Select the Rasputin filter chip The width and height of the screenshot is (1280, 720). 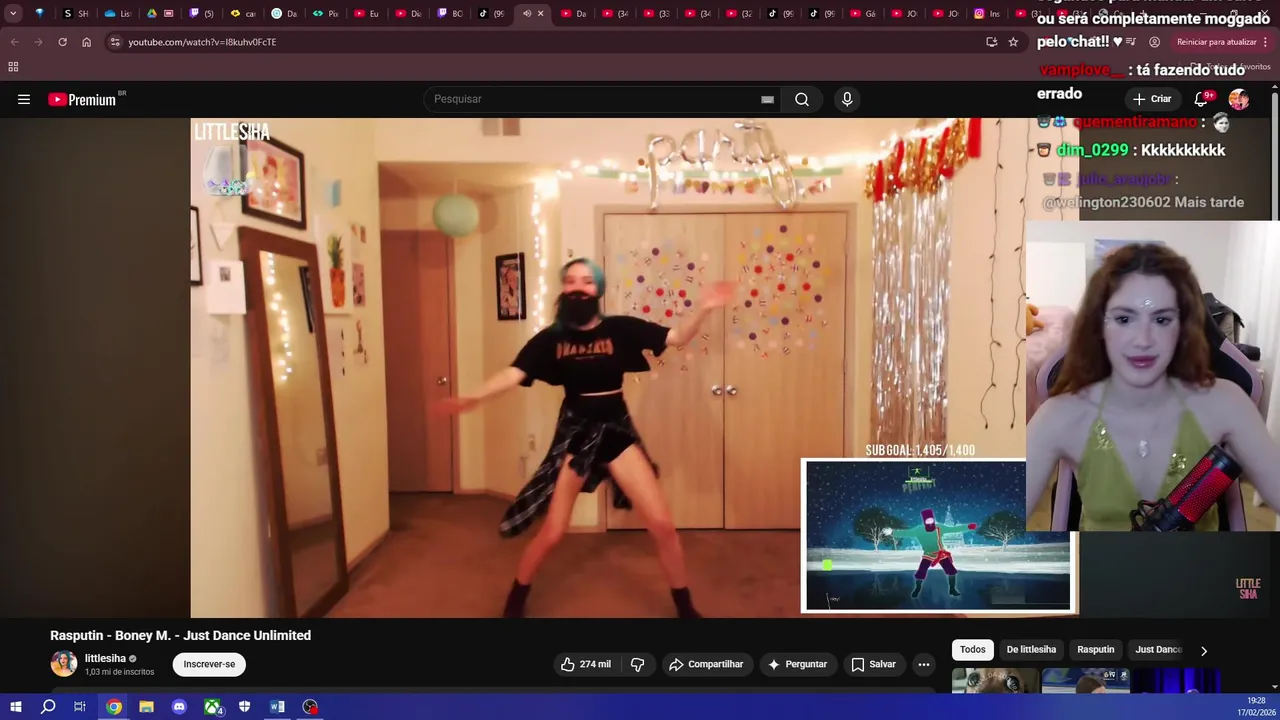[x=1095, y=650]
